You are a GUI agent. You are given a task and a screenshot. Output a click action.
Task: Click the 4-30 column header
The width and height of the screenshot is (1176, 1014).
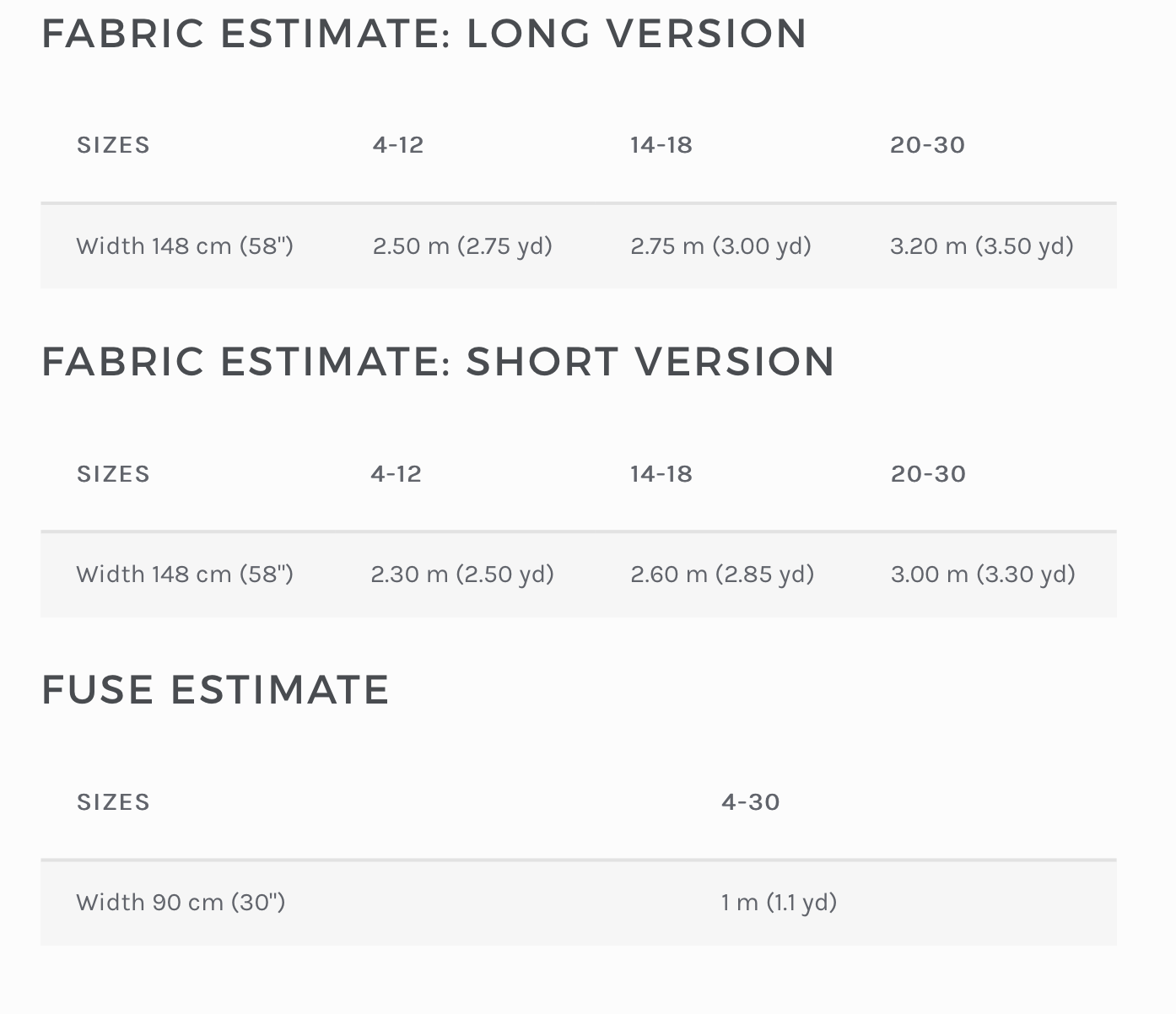[751, 802]
